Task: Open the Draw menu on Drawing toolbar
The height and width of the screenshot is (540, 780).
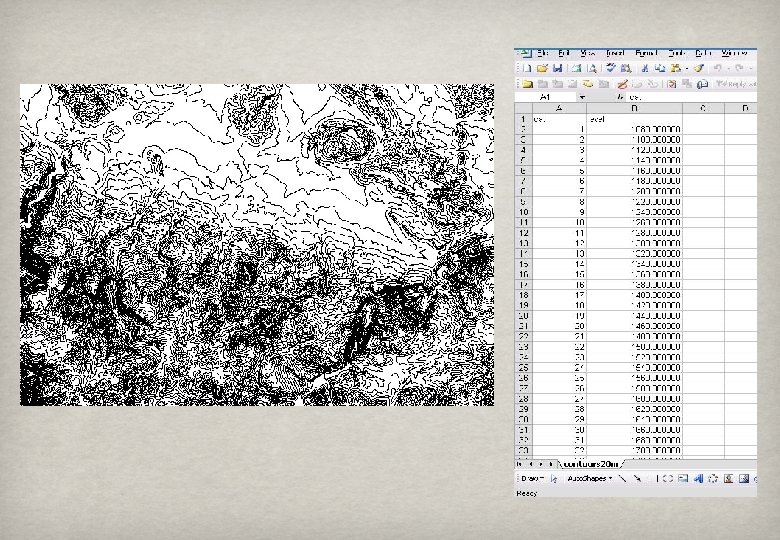Action: point(532,479)
